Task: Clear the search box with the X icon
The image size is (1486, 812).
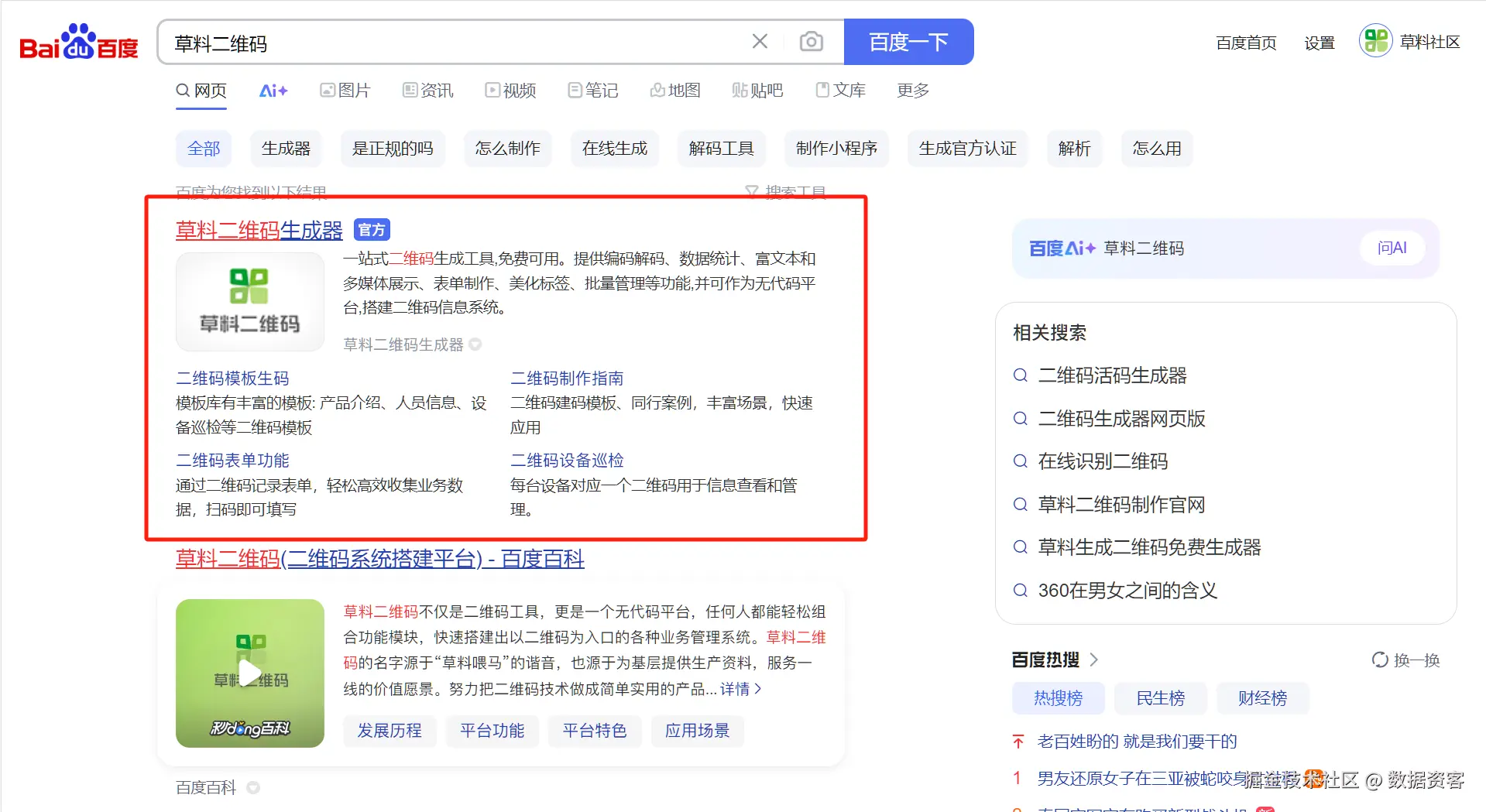Action: 760,41
